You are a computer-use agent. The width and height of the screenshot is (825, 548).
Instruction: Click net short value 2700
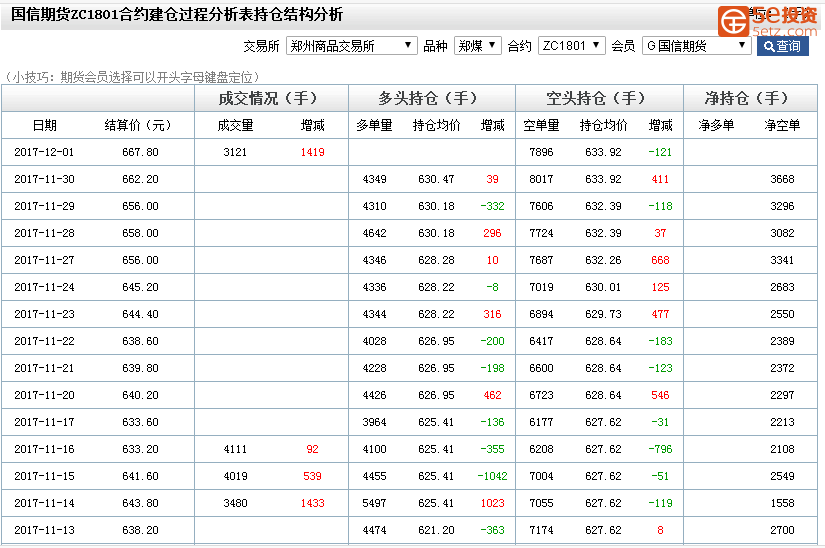pos(782,530)
